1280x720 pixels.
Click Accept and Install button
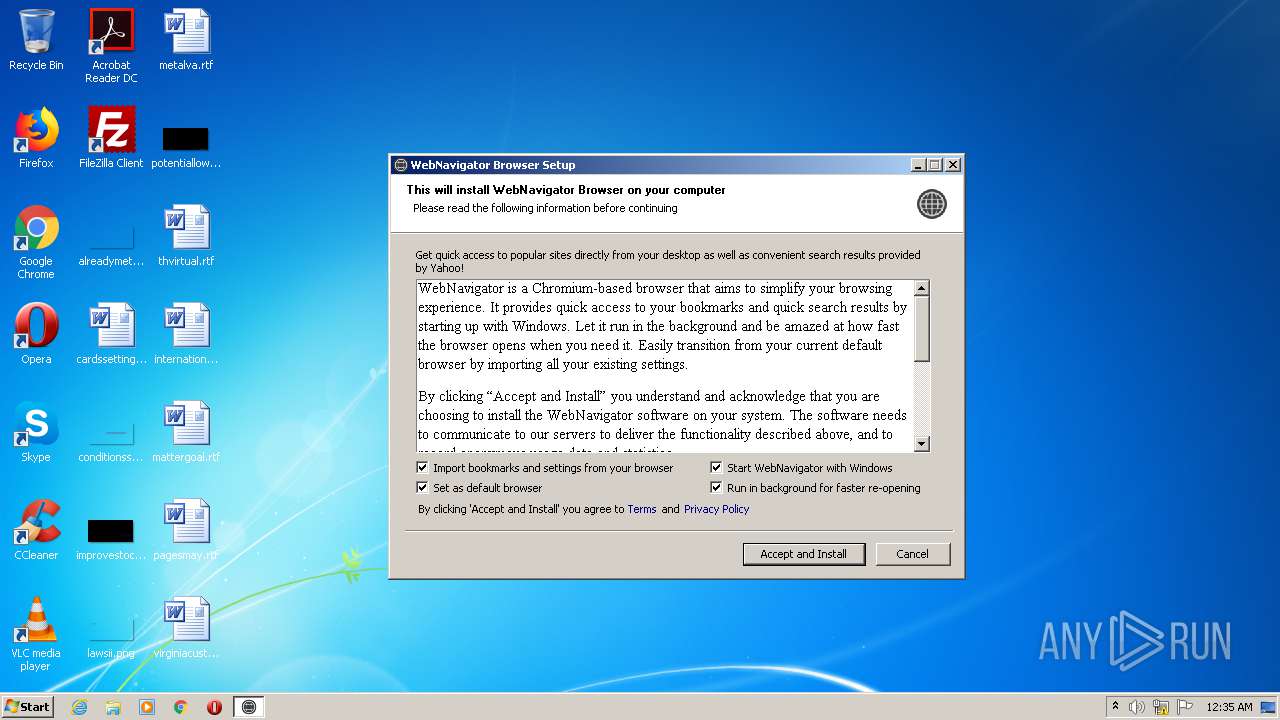[x=804, y=554]
